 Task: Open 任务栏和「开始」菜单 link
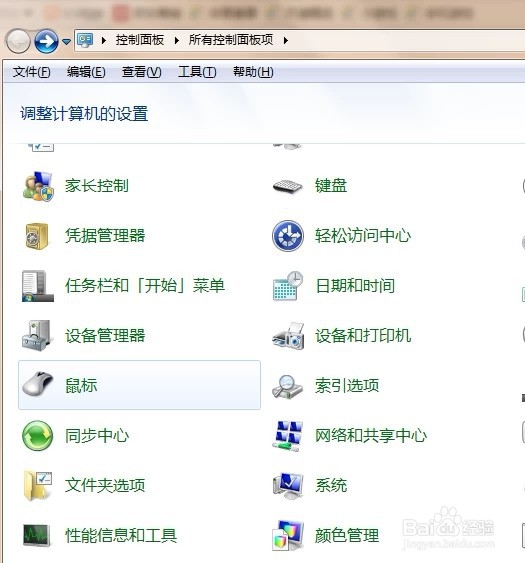coord(145,286)
